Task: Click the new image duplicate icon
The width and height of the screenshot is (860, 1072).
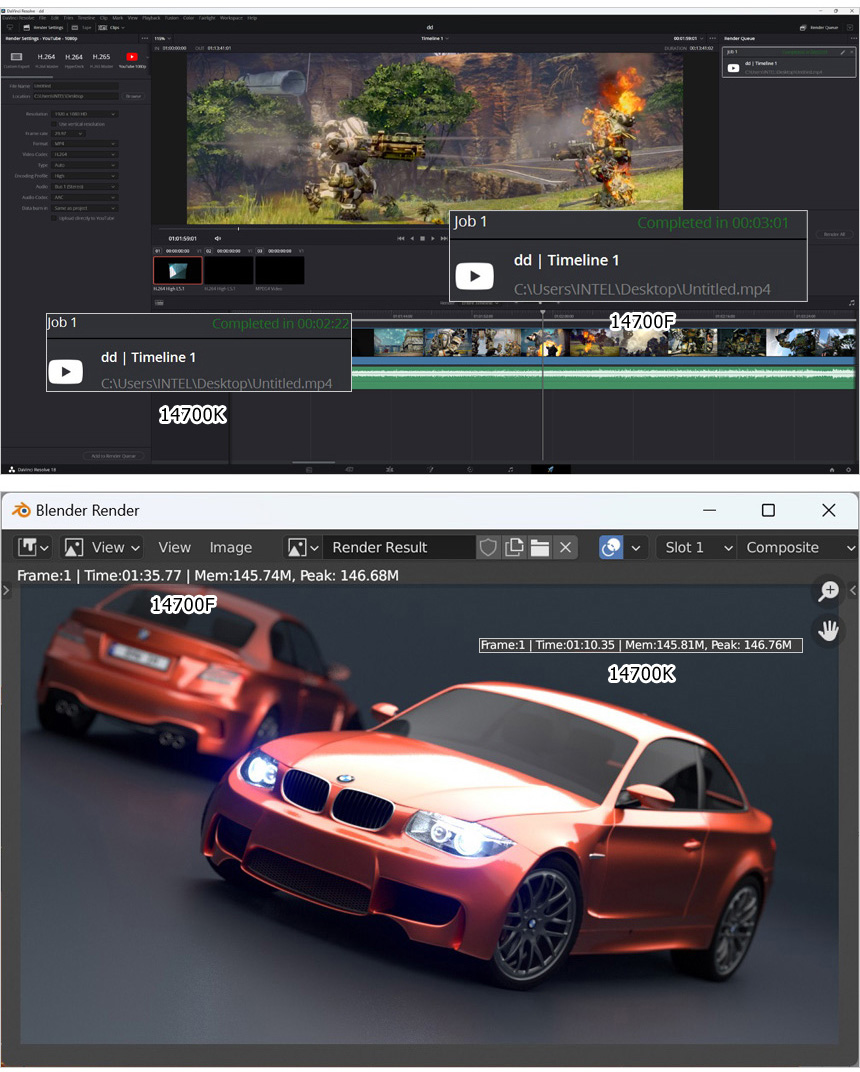Action: pos(514,548)
